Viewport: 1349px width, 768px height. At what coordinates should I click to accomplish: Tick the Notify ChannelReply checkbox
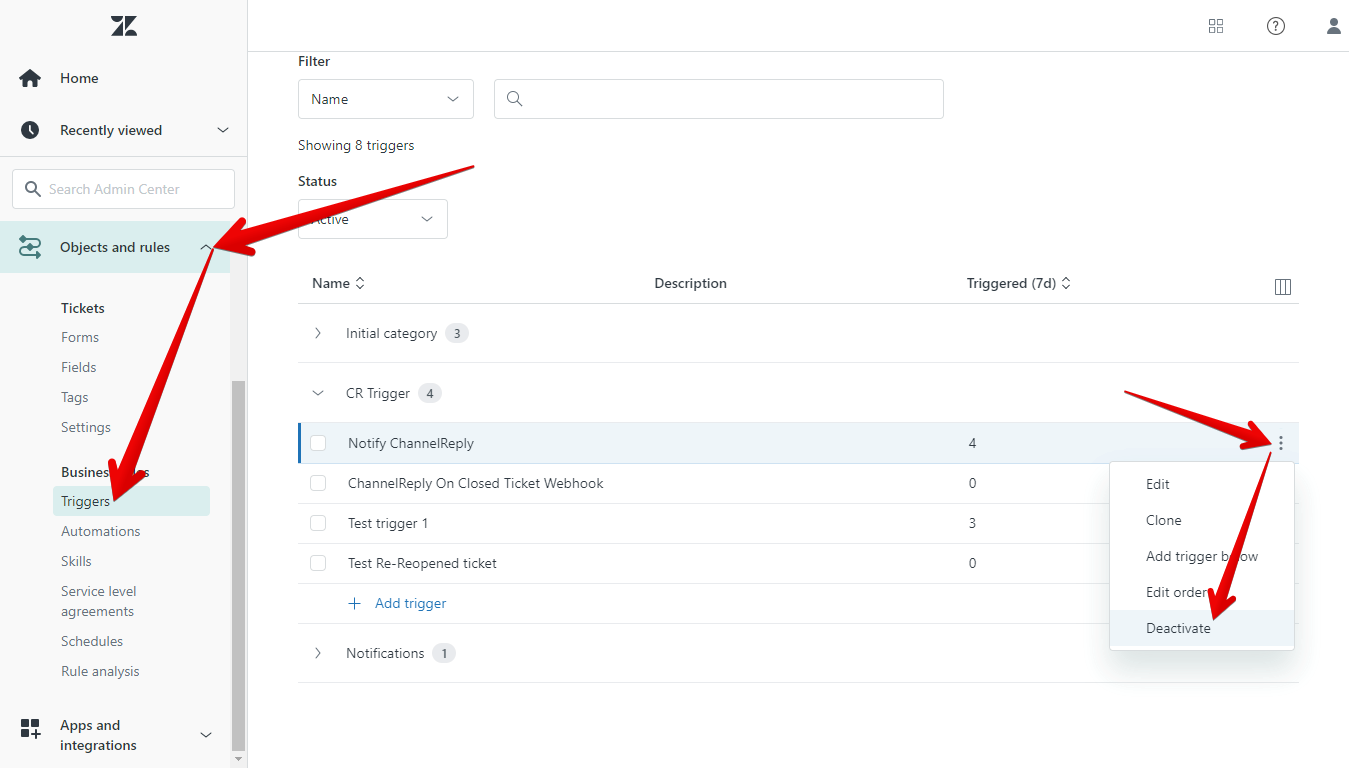point(318,443)
